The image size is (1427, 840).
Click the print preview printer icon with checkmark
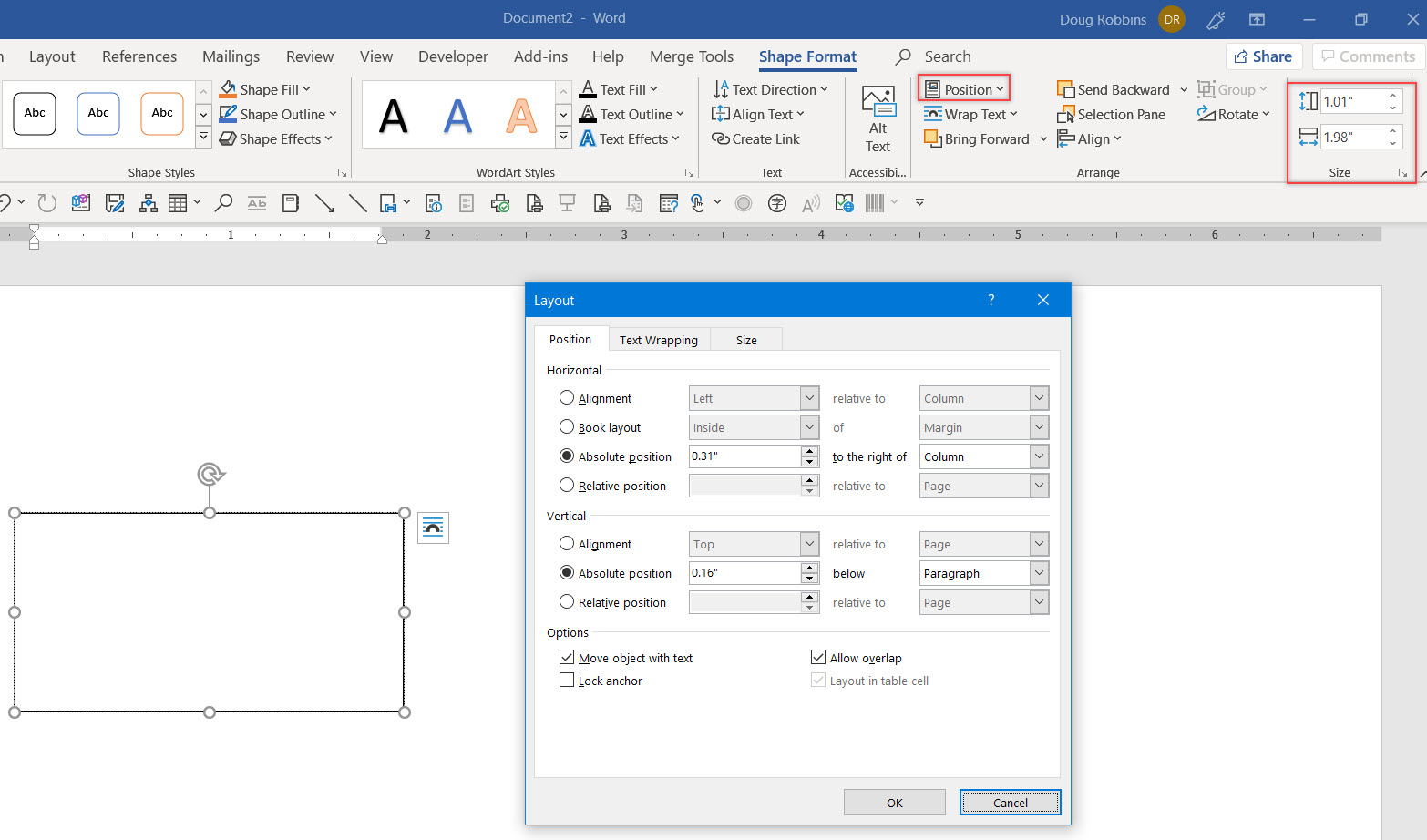click(x=499, y=203)
